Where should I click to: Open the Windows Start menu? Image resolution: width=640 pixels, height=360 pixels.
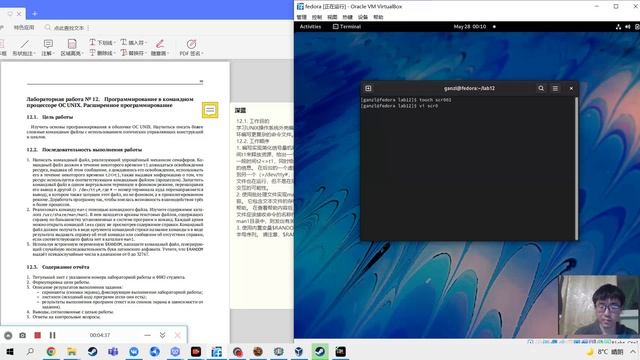pos(9,351)
